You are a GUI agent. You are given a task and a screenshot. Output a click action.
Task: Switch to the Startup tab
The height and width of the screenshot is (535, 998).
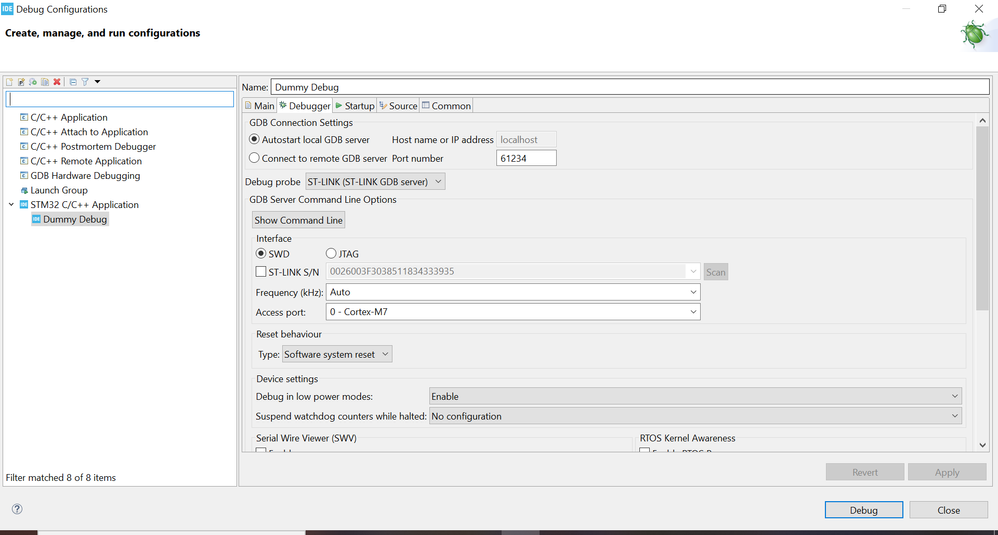pyautogui.click(x=355, y=106)
